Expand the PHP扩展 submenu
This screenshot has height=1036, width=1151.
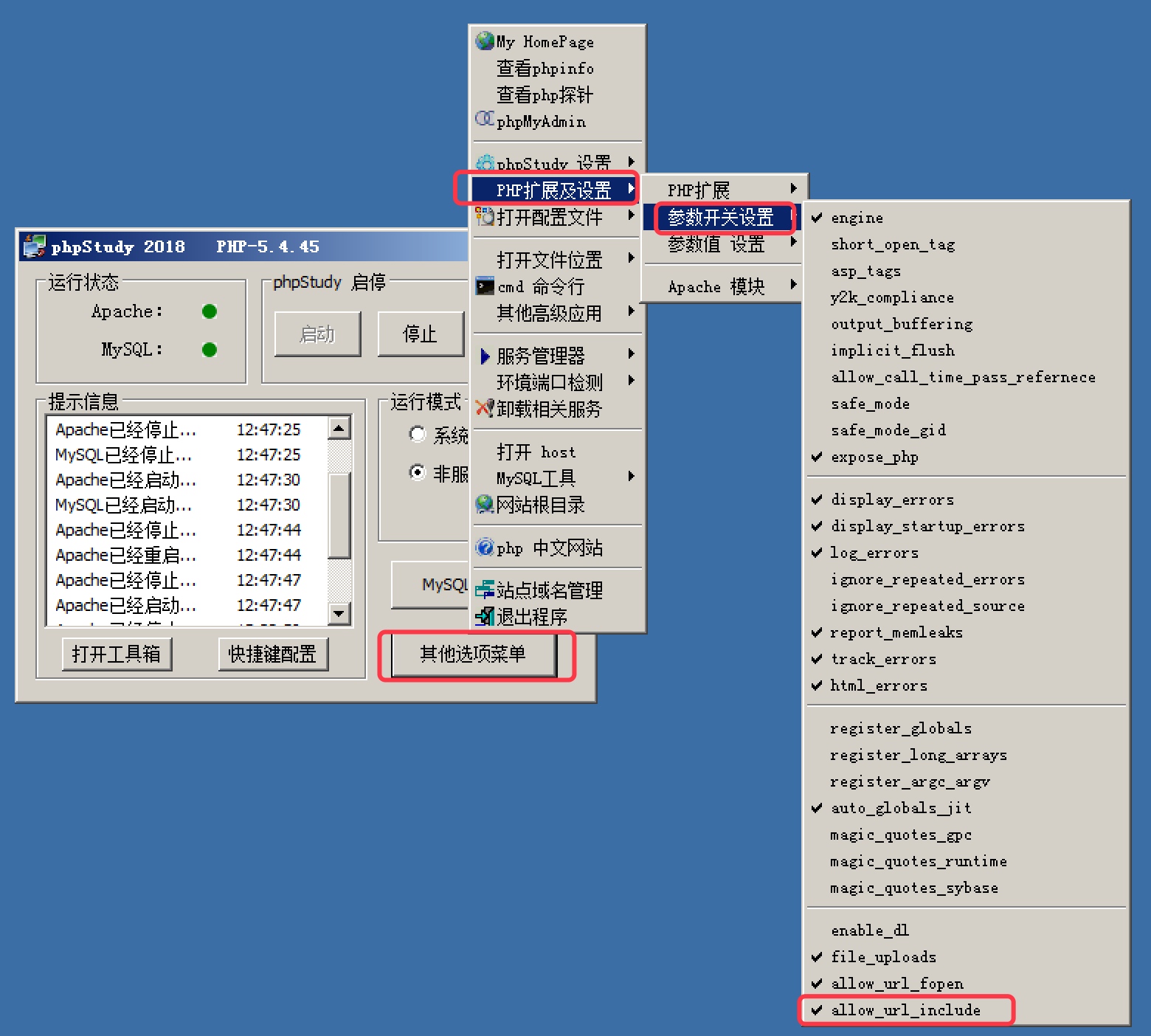pyautogui.click(x=723, y=190)
